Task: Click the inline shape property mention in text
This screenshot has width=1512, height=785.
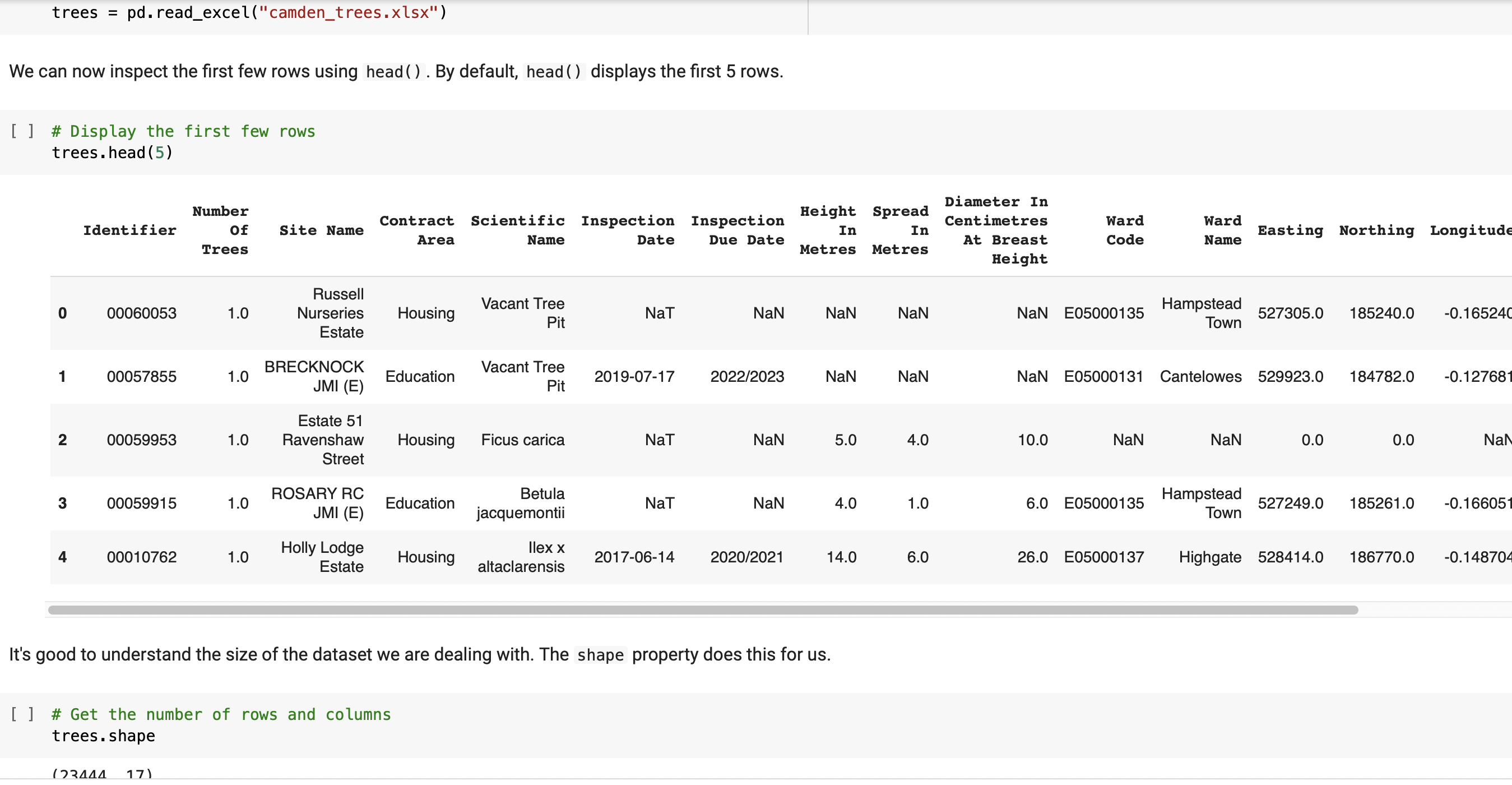Action: pyautogui.click(x=600, y=655)
